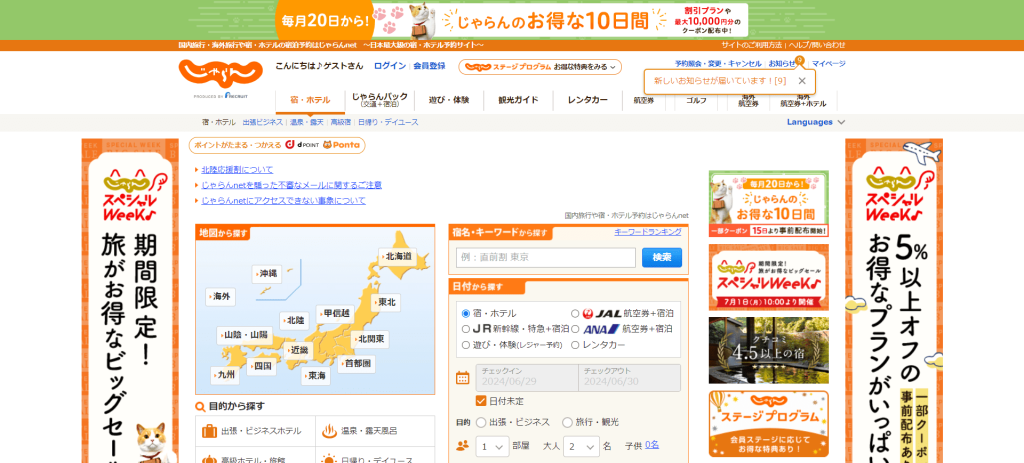Choose 首都圏 on the Japan map

point(356,363)
